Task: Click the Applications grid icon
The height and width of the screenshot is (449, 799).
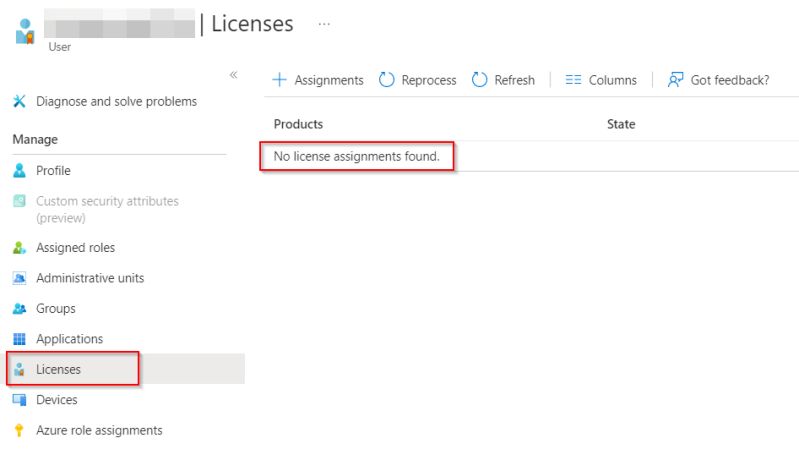Action: [x=19, y=339]
